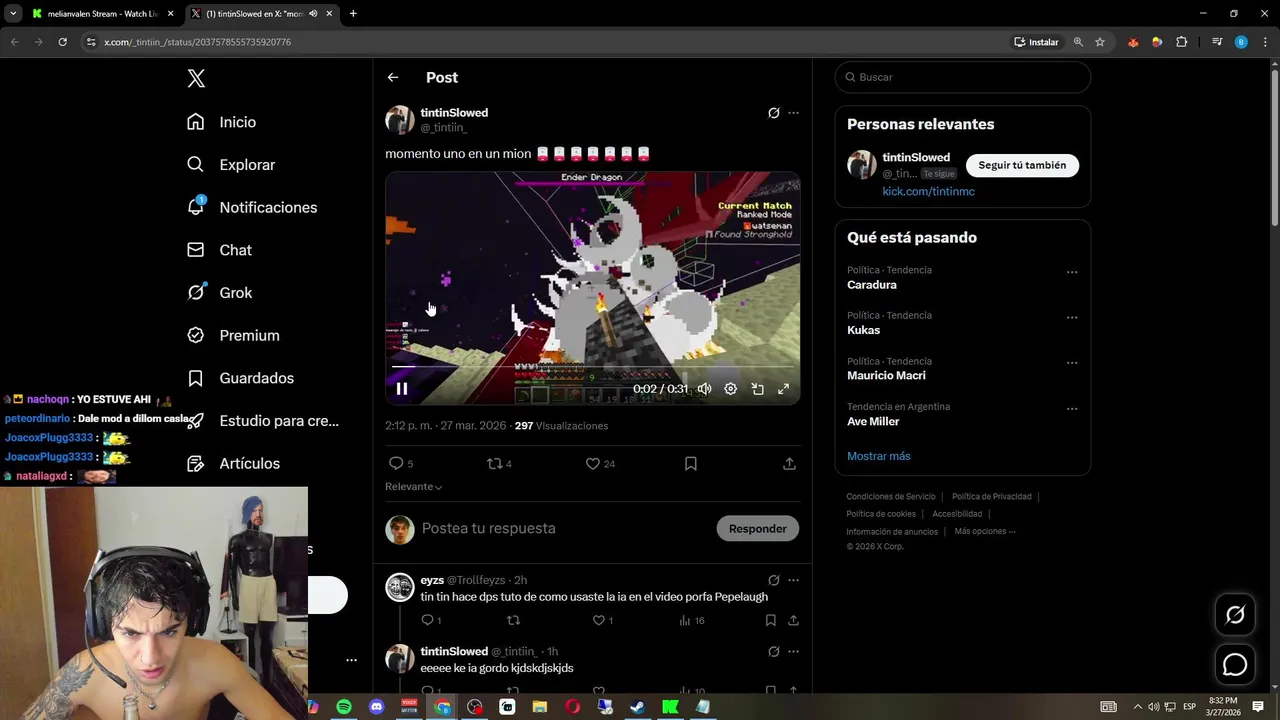This screenshot has width=1280, height=720.
Task: Bookmark the main post
Action: (691, 464)
